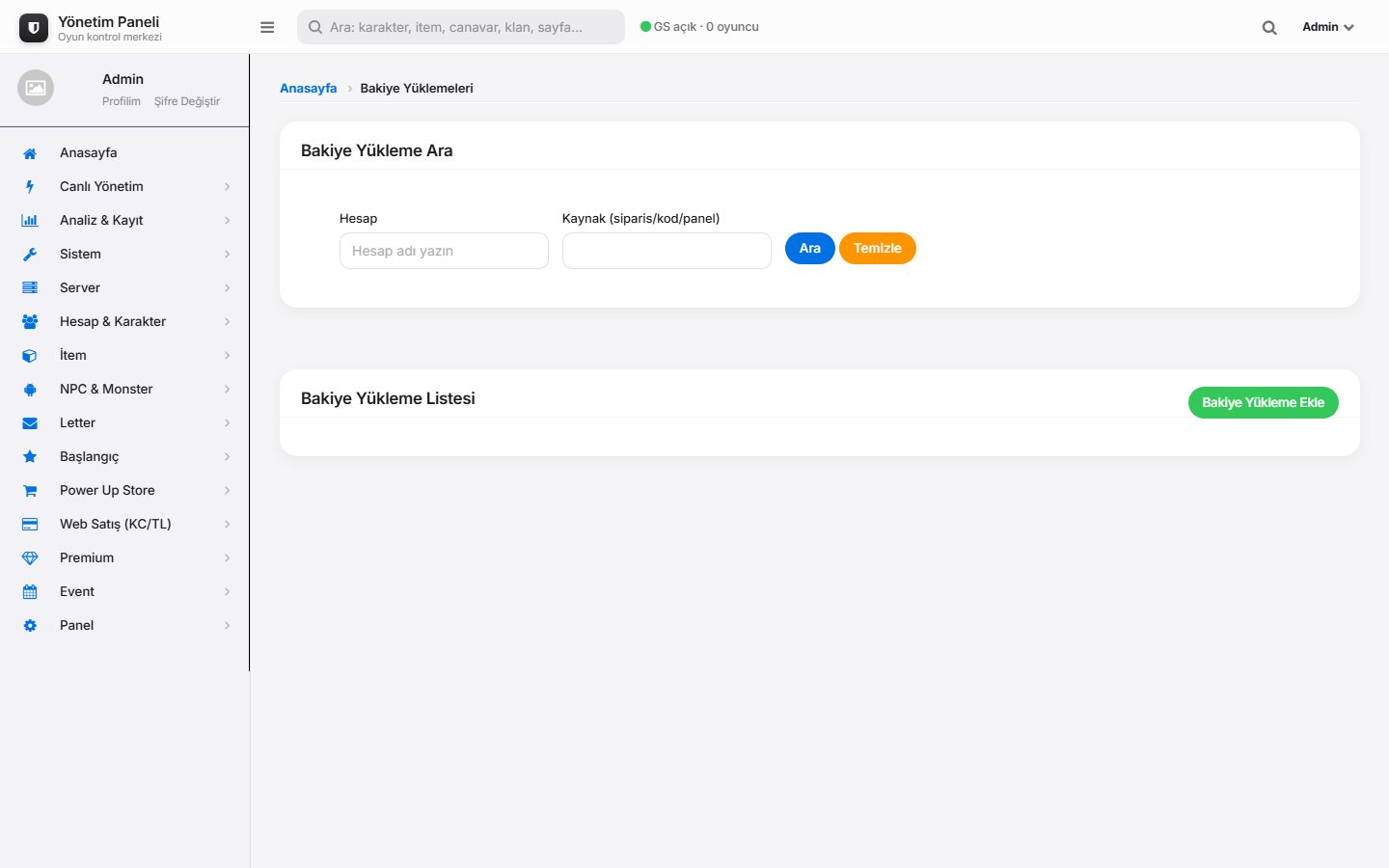Viewport: 1389px width, 868px height.
Task: Click the Canlı Yönetim lightning bolt icon
Action: tap(30, 187)
